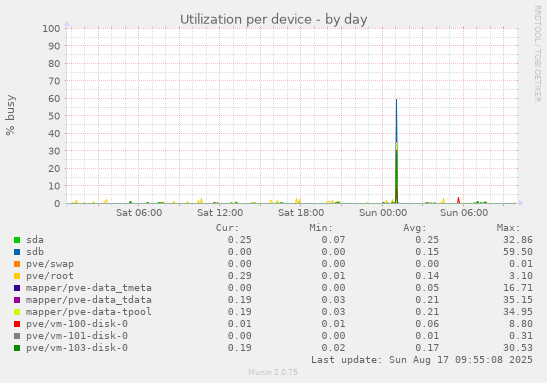Click the 'Sun 06:00' x-axis label

464,213
